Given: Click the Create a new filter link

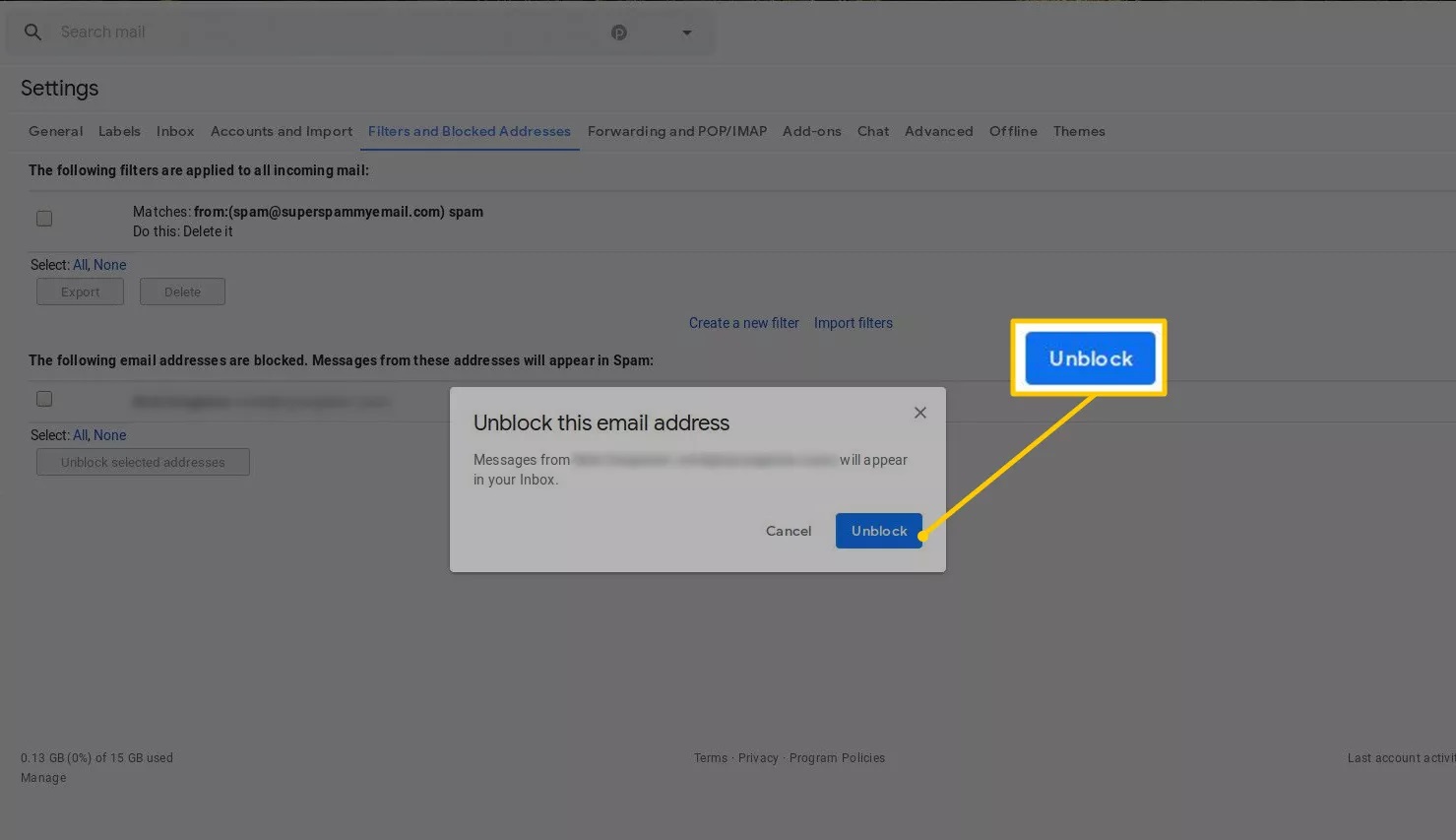Looking at the screenshot, I should tap(743, 323).
